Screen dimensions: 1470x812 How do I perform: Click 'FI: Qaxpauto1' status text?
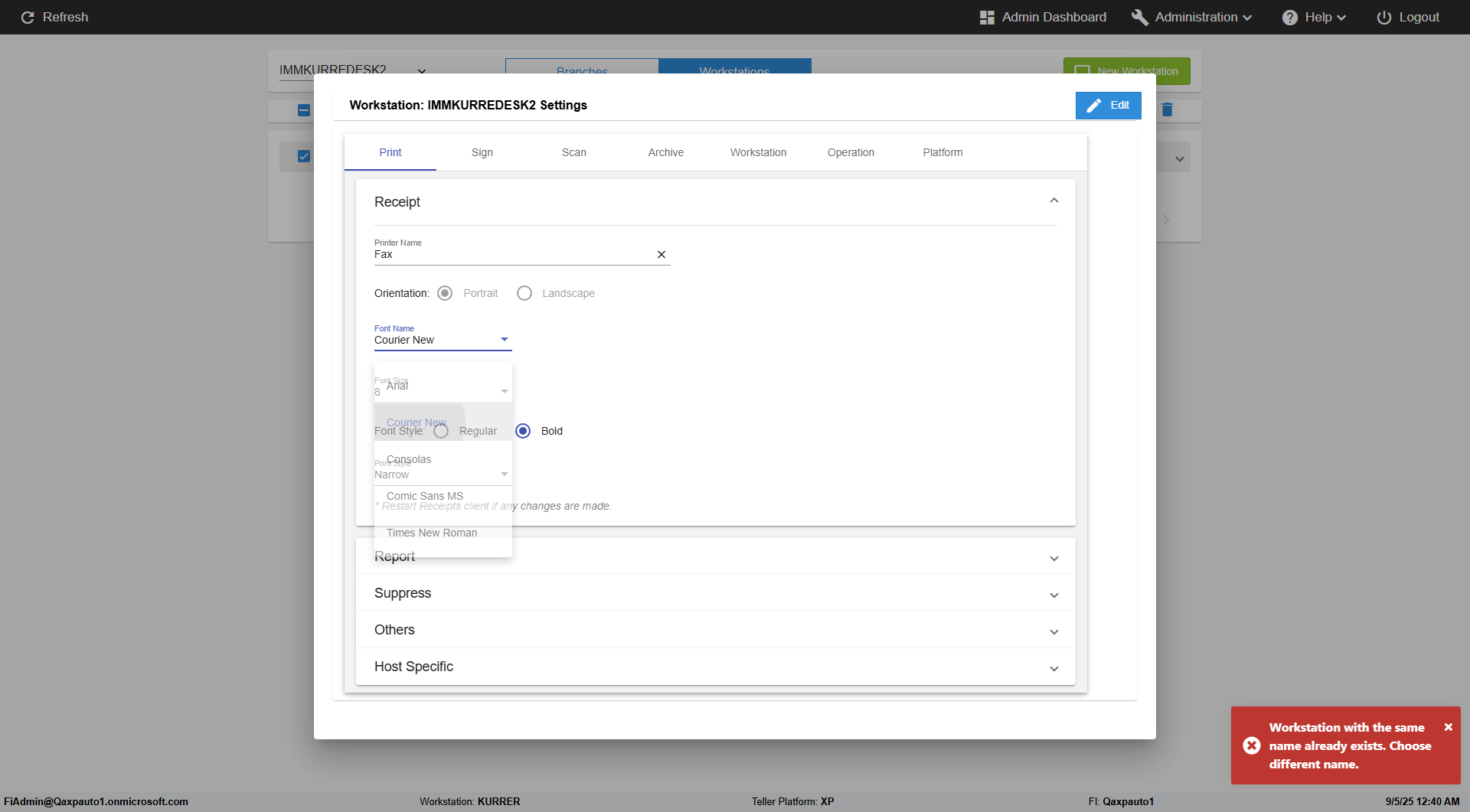pos(1121,801)
